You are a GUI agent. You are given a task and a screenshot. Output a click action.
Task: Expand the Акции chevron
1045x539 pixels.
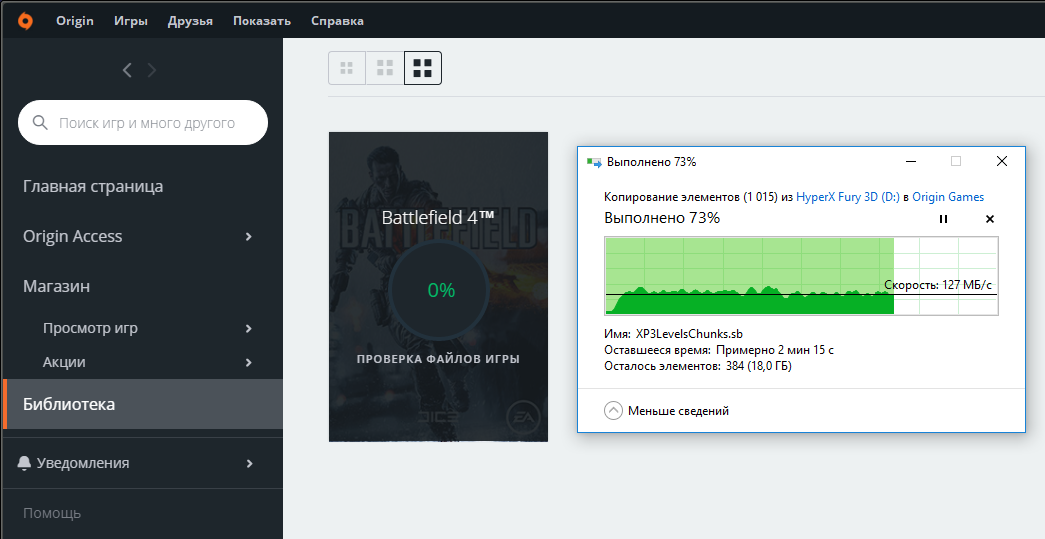coord(249,362)
